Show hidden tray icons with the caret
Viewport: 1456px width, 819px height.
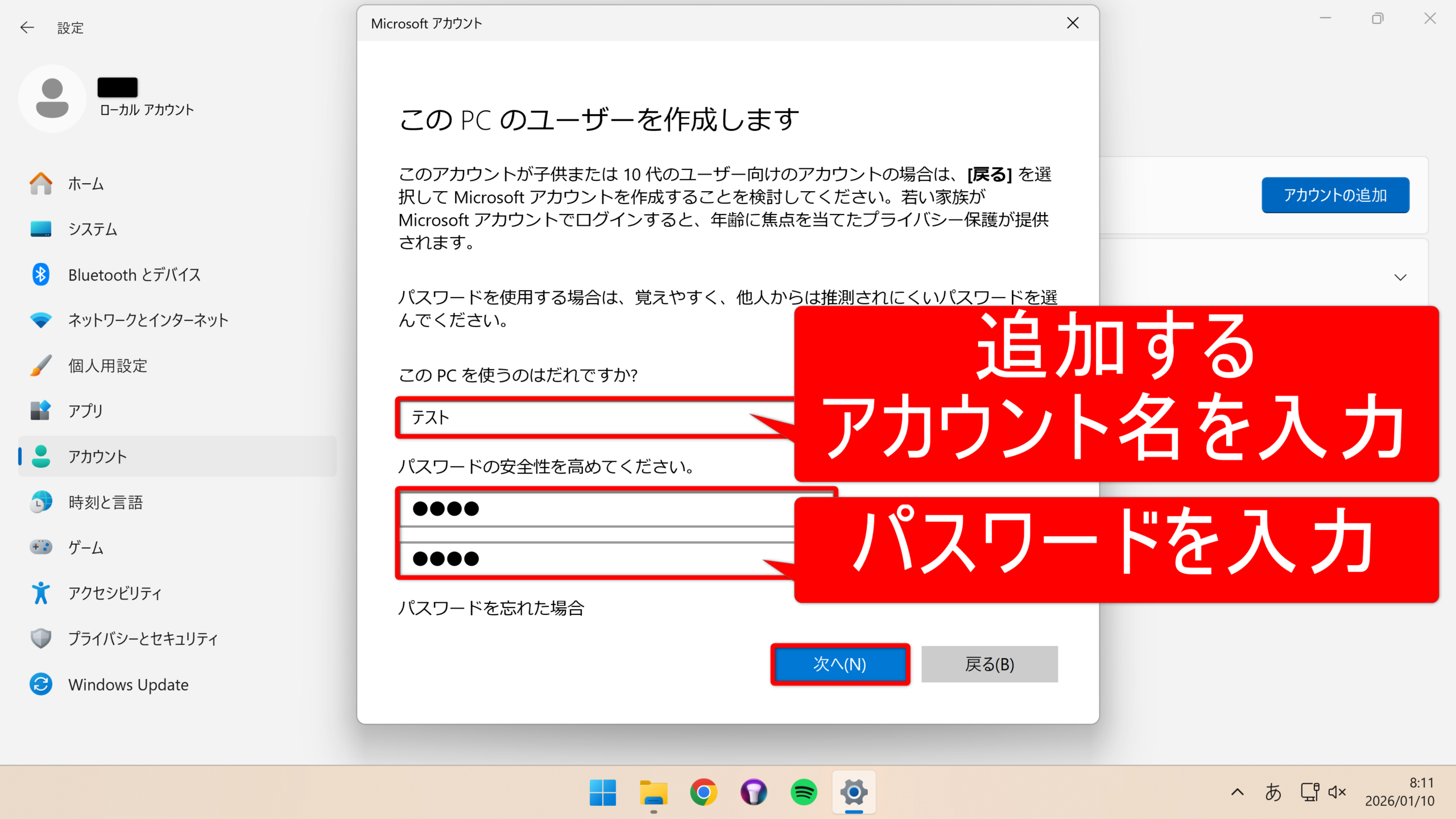(x=1237, y=792)
